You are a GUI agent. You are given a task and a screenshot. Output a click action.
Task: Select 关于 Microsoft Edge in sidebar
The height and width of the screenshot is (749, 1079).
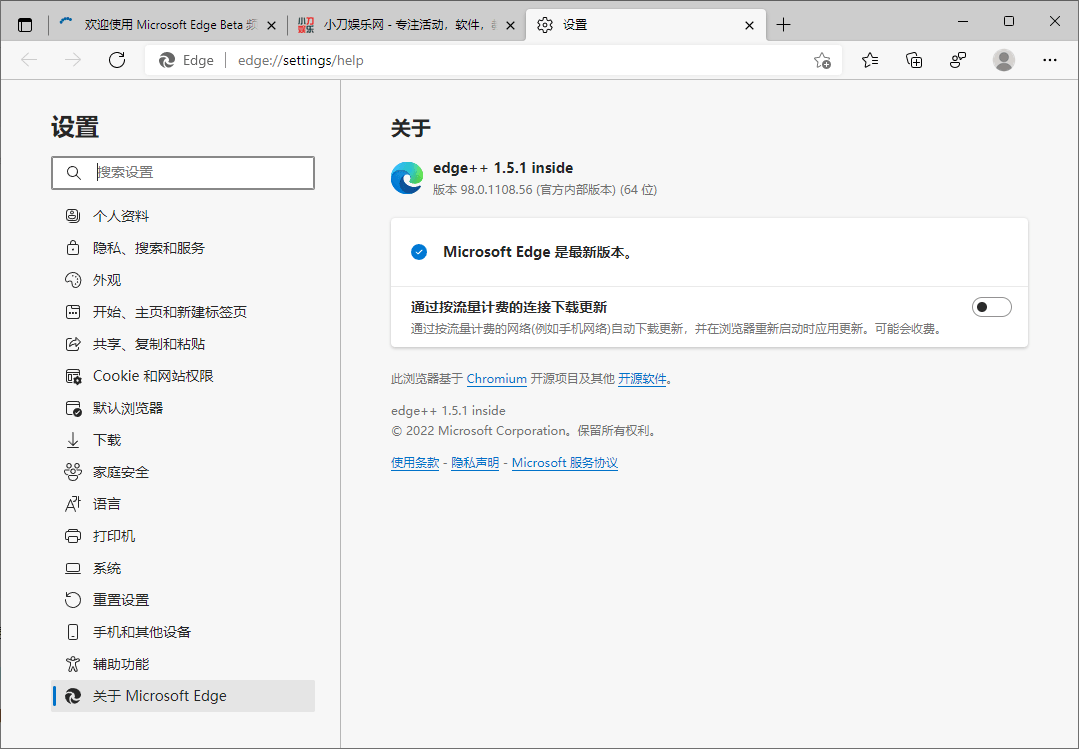[183, 696]
